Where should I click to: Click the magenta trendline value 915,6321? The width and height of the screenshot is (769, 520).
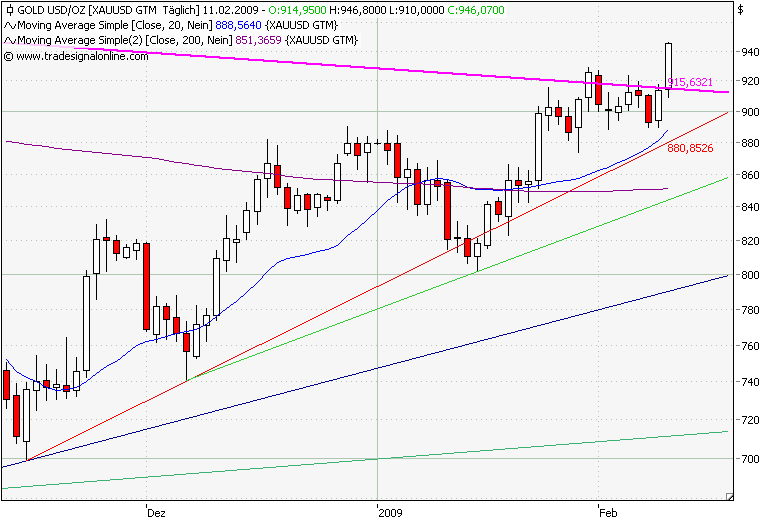pyautogui.click(x=690, y=82)
